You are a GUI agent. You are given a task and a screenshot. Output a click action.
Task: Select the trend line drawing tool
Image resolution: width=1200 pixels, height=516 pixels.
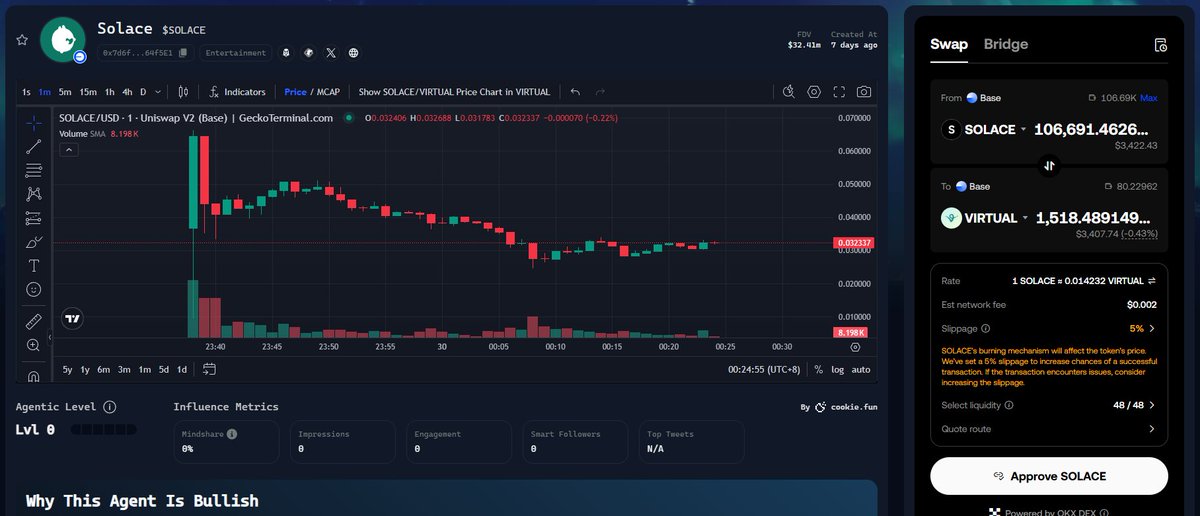[x=34, y=146]
